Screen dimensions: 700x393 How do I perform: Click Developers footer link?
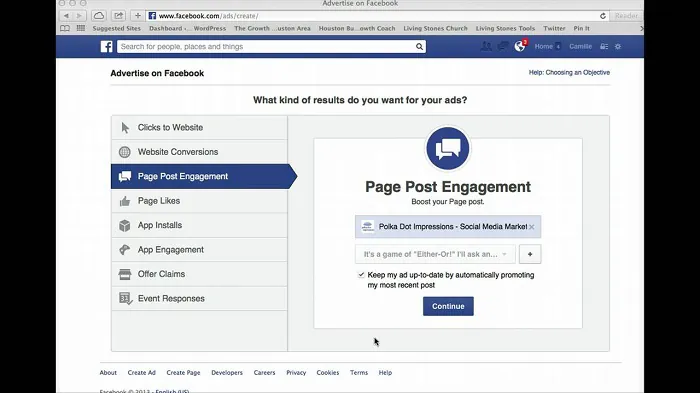click(227, 372)
